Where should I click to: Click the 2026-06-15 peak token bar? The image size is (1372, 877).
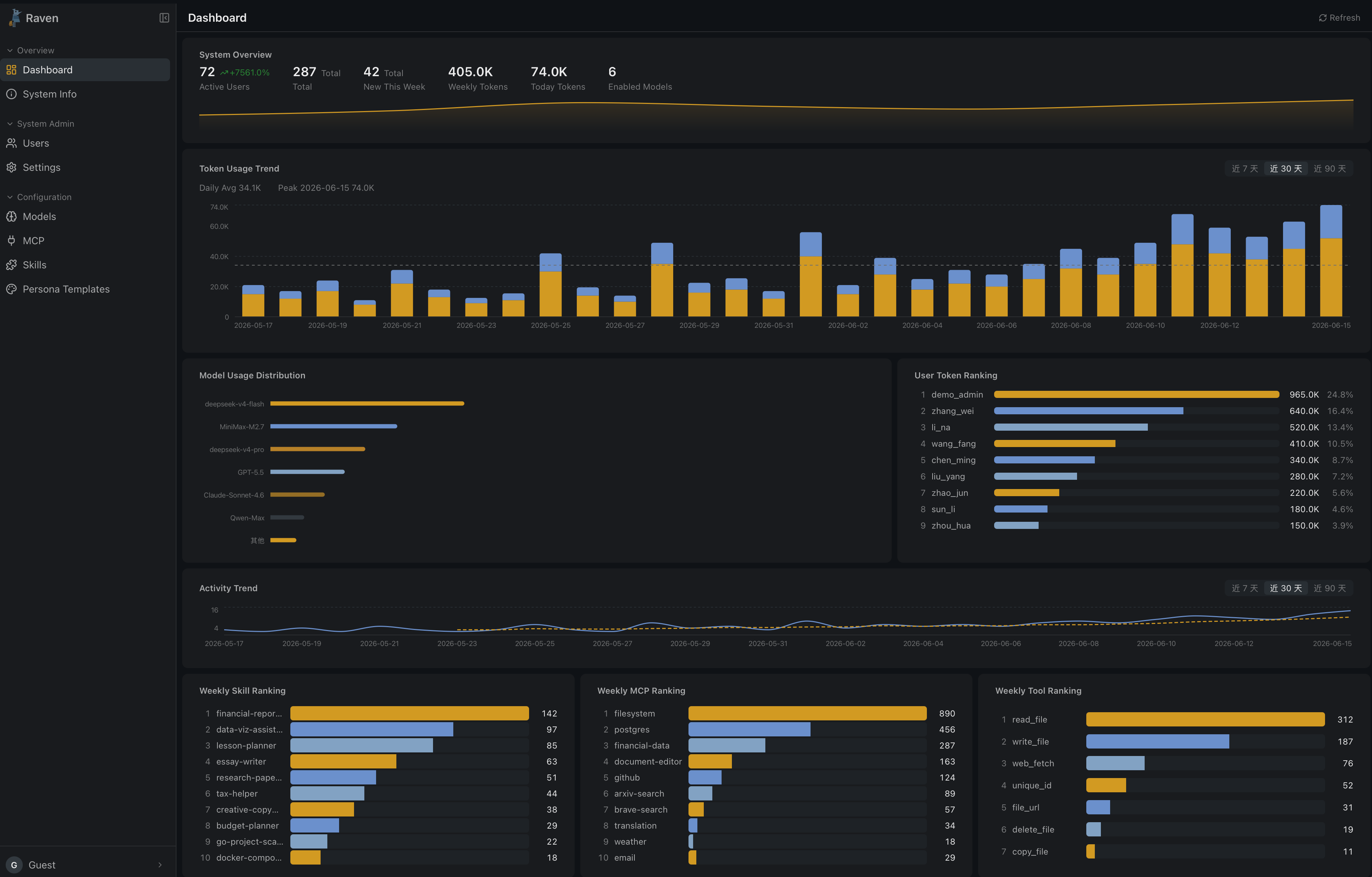pos(1330,261)
